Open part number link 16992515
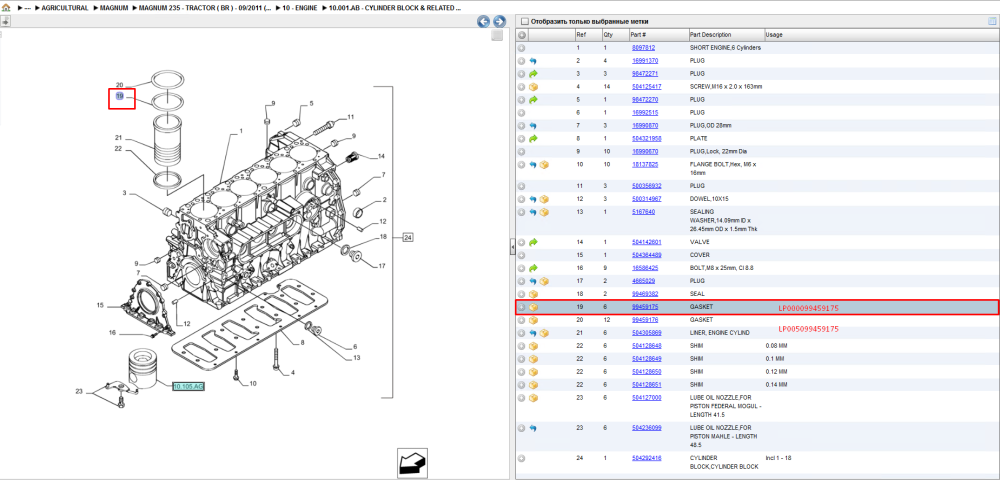The image size is (1000, 480). (645, 113)
